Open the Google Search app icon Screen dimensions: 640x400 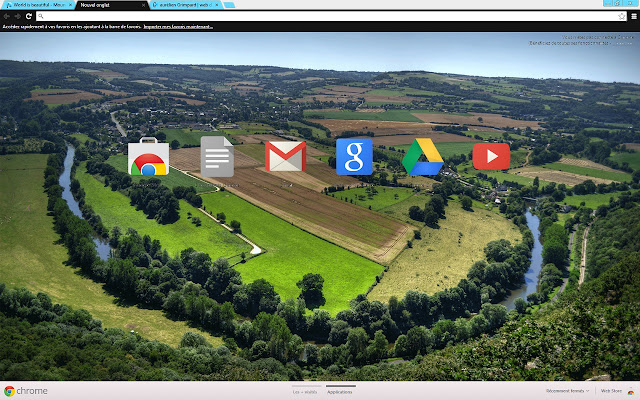point(354,156)
